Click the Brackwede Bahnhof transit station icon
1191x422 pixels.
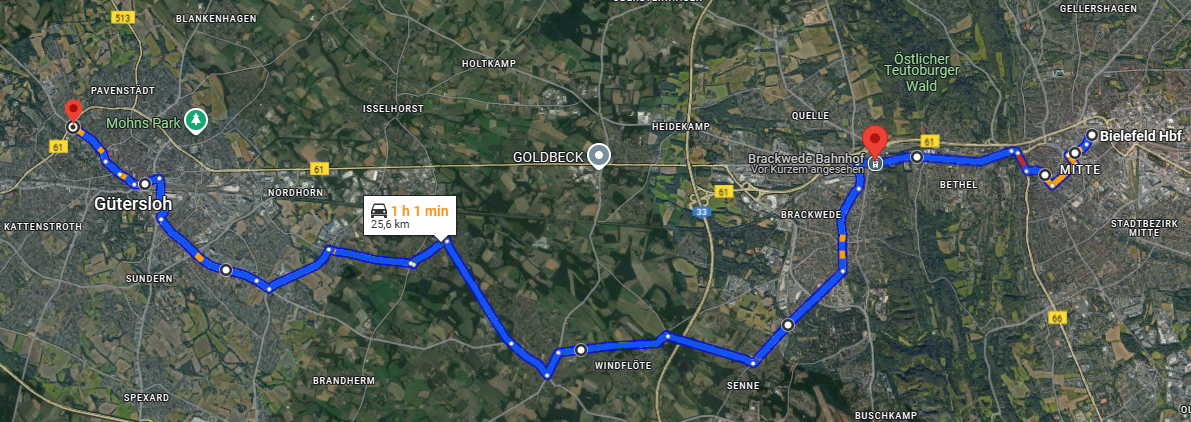click(876, 163)
